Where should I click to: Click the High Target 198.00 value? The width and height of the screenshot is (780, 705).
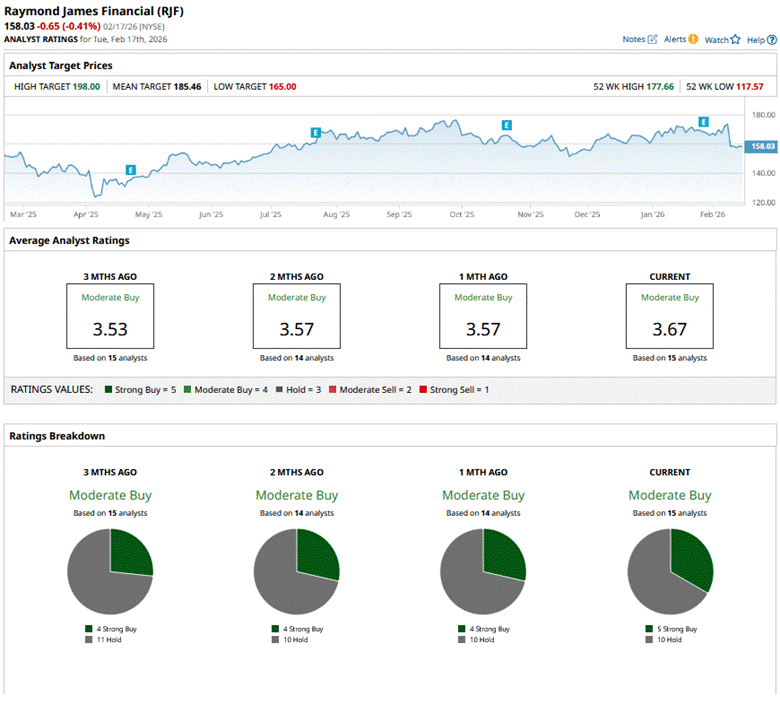pos(84,87)
